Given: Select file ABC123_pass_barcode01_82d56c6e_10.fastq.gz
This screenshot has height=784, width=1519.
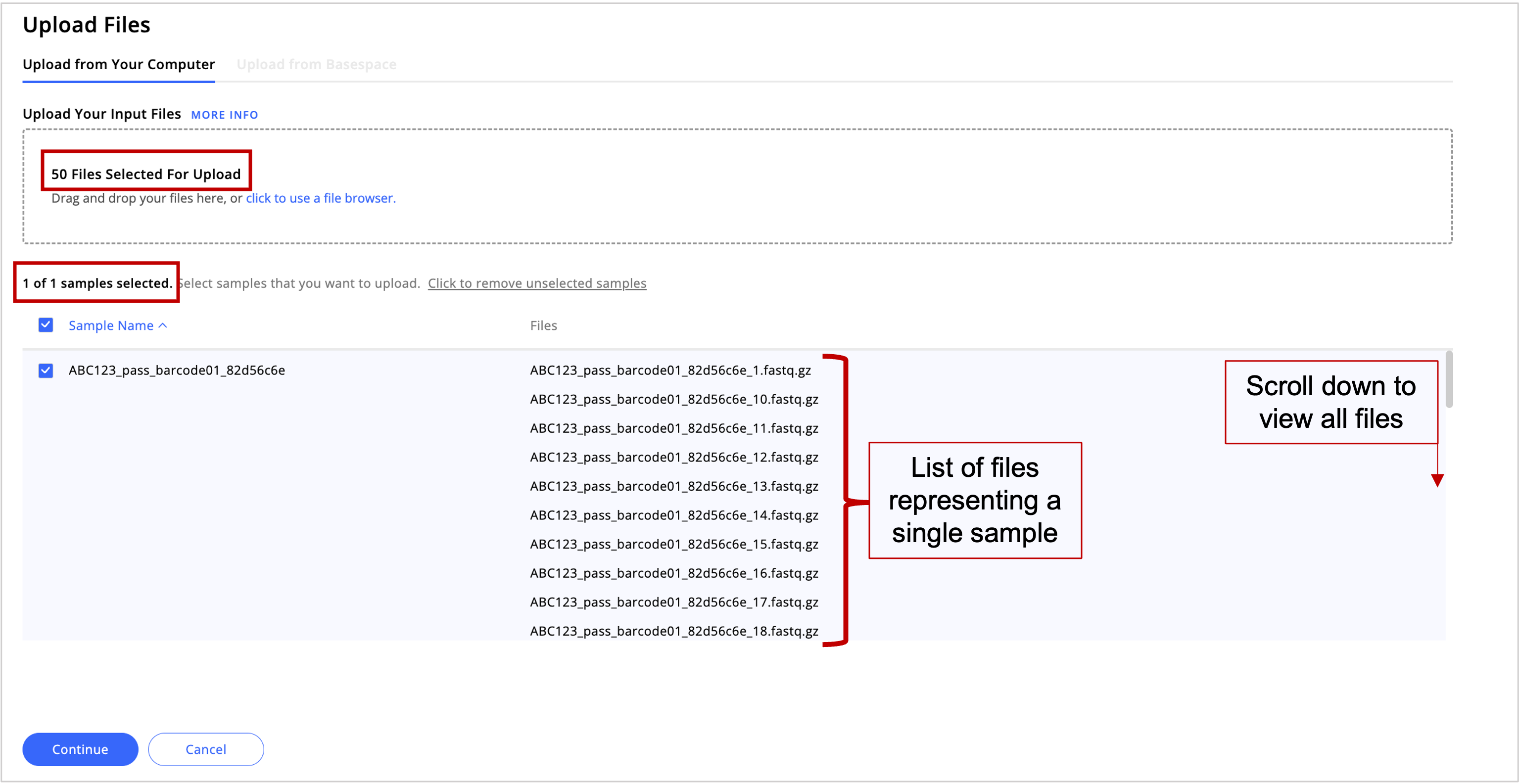Looking at the screenshot, I should click(x=674, y=399).
